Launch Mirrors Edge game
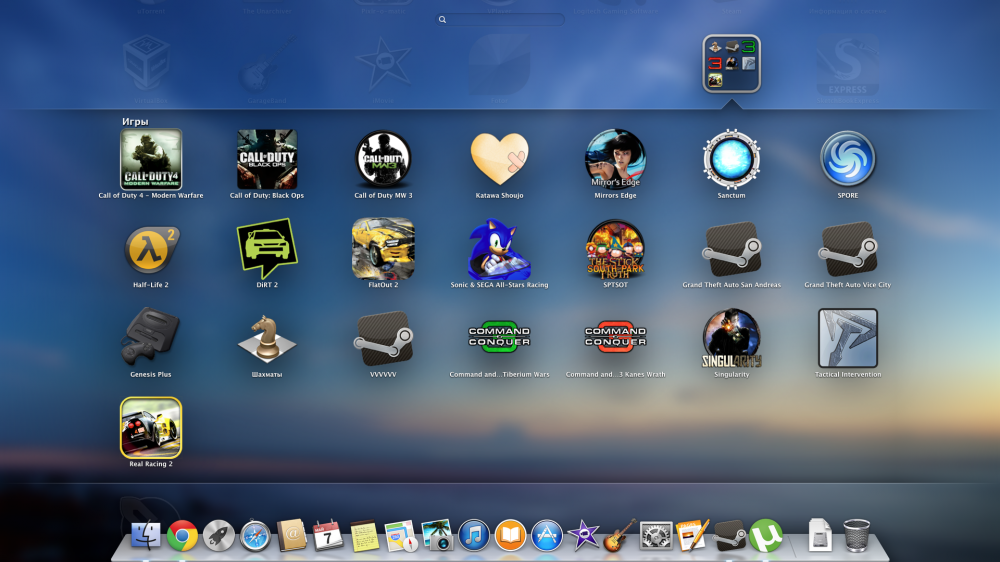Screen dimensions: 1000x562 point(615,159)
